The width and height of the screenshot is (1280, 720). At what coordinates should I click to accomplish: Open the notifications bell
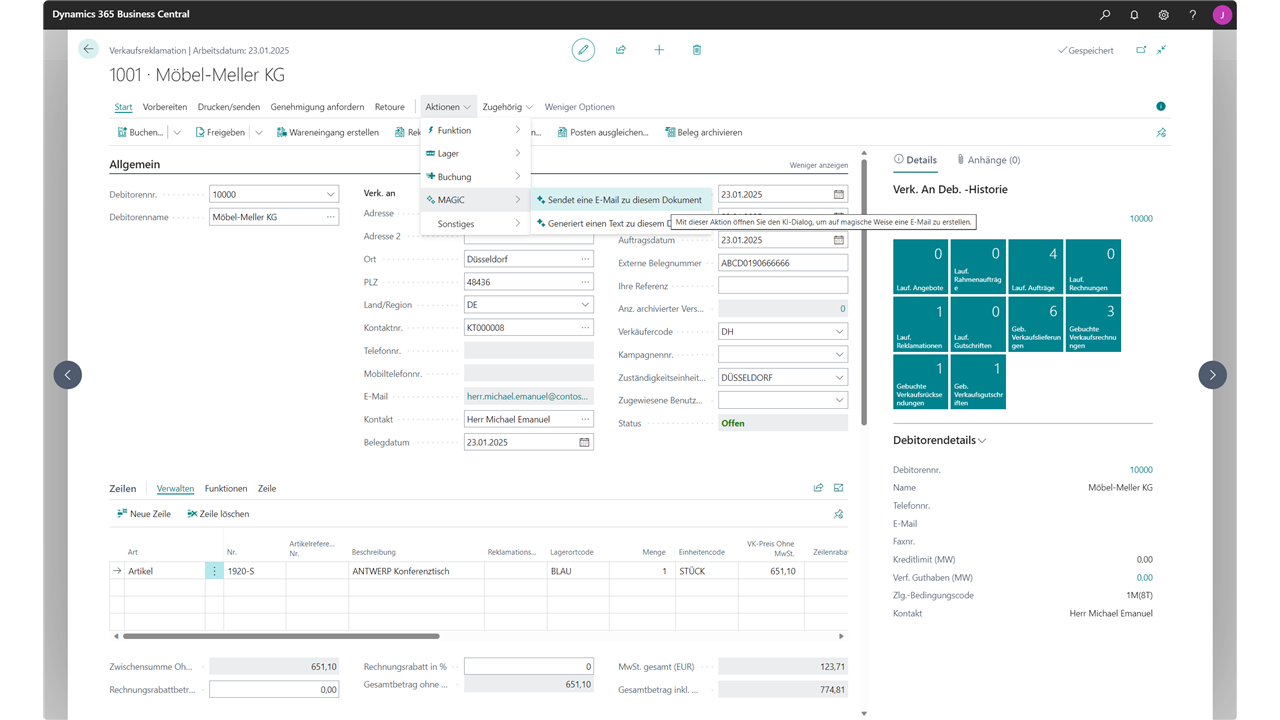1134,15
